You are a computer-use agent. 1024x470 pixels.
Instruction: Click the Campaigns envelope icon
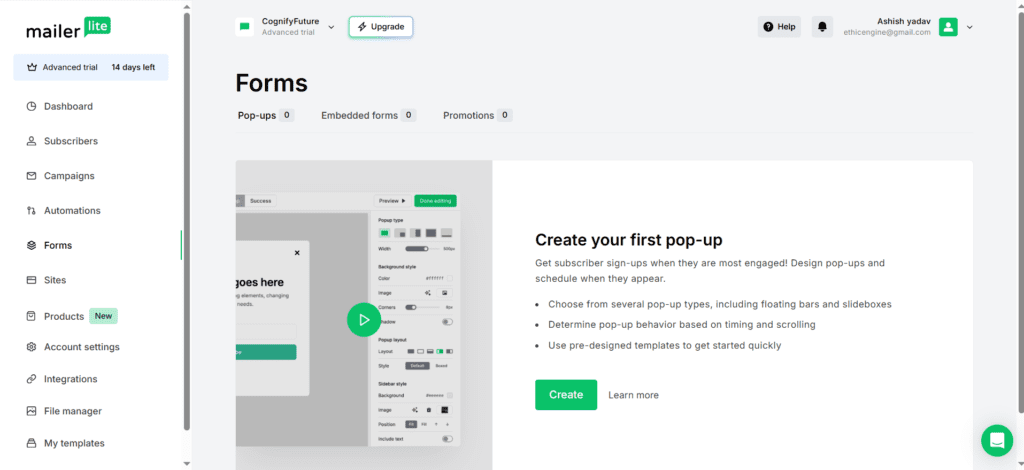31,176
